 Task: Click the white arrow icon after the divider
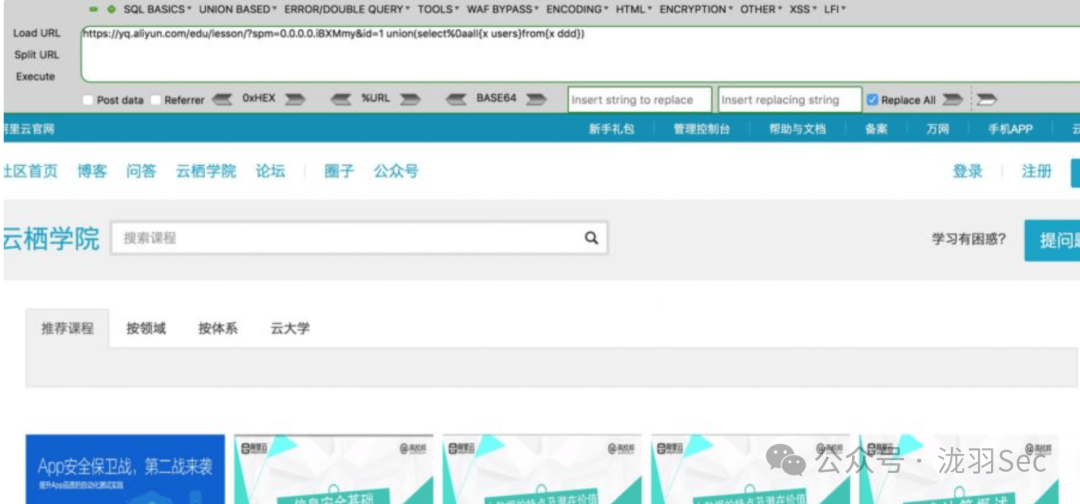986,100
